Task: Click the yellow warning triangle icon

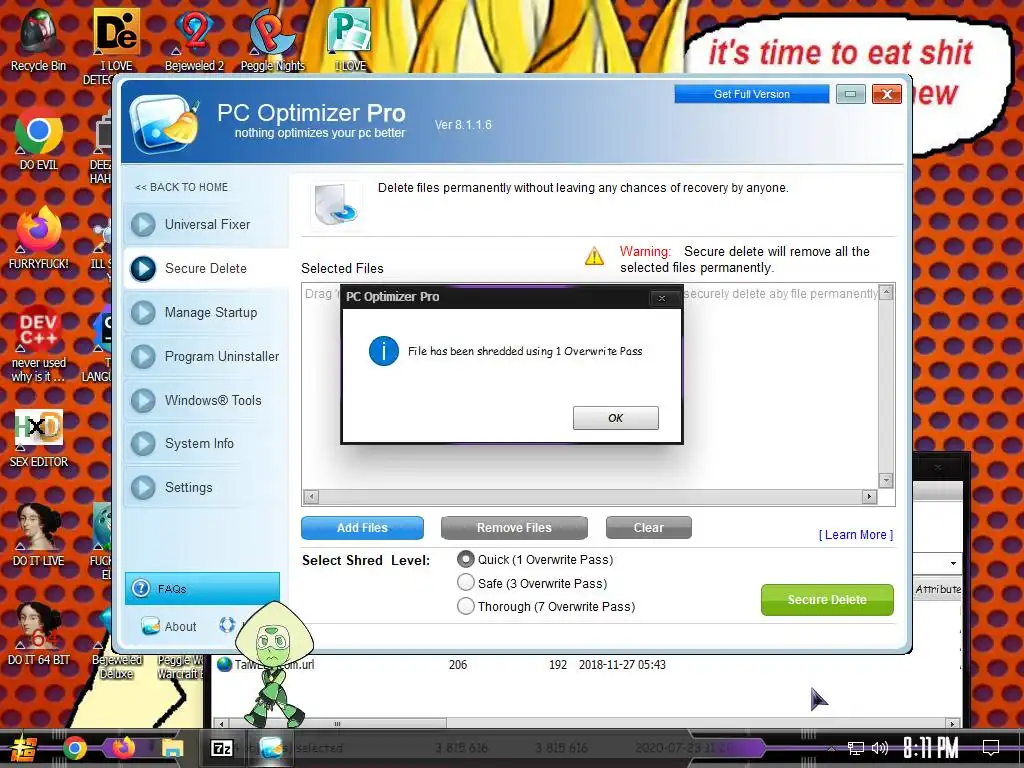Action: tap(594, 256)
